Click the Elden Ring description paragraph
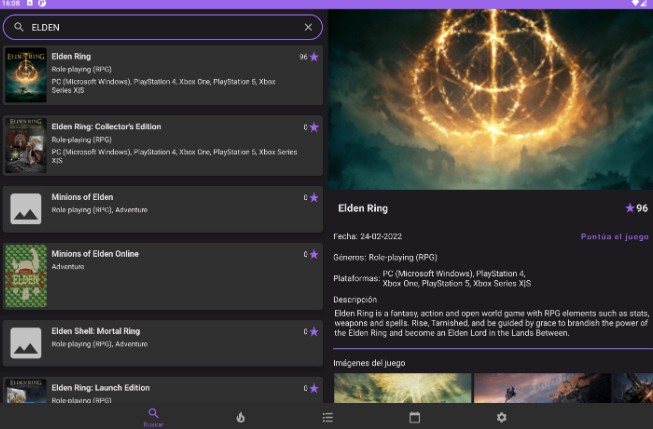653x429 pixels. pos(491,323)
